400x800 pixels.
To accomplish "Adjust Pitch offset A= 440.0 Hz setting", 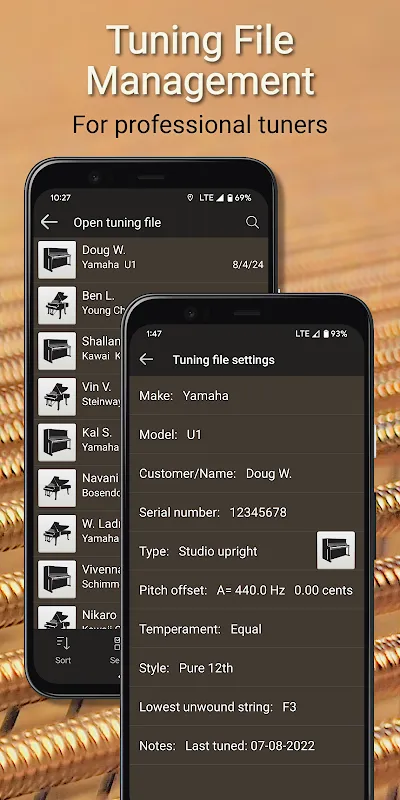I will click(246, 590).
